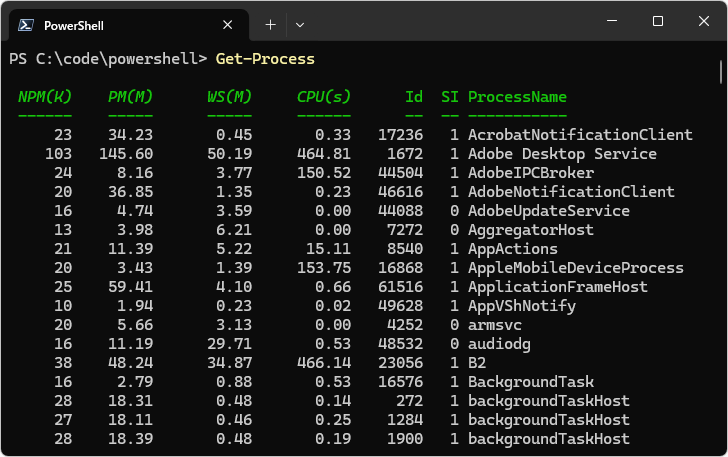The image size is (728, 457).
Task: Click the CPU(s) column header
Action: (x=324, y=97)
